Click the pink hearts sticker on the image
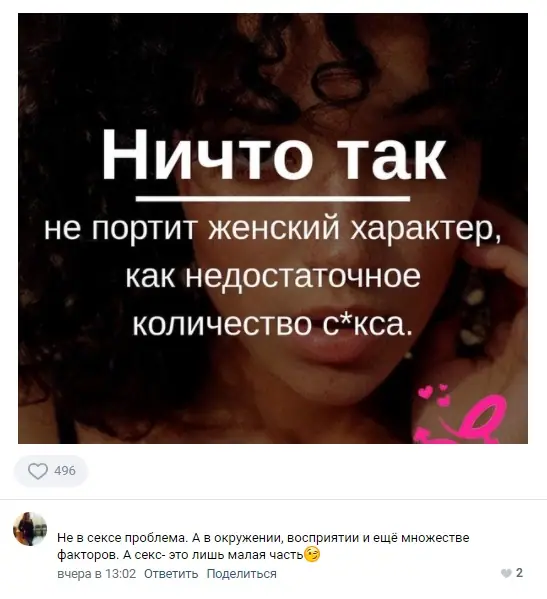 434,395
